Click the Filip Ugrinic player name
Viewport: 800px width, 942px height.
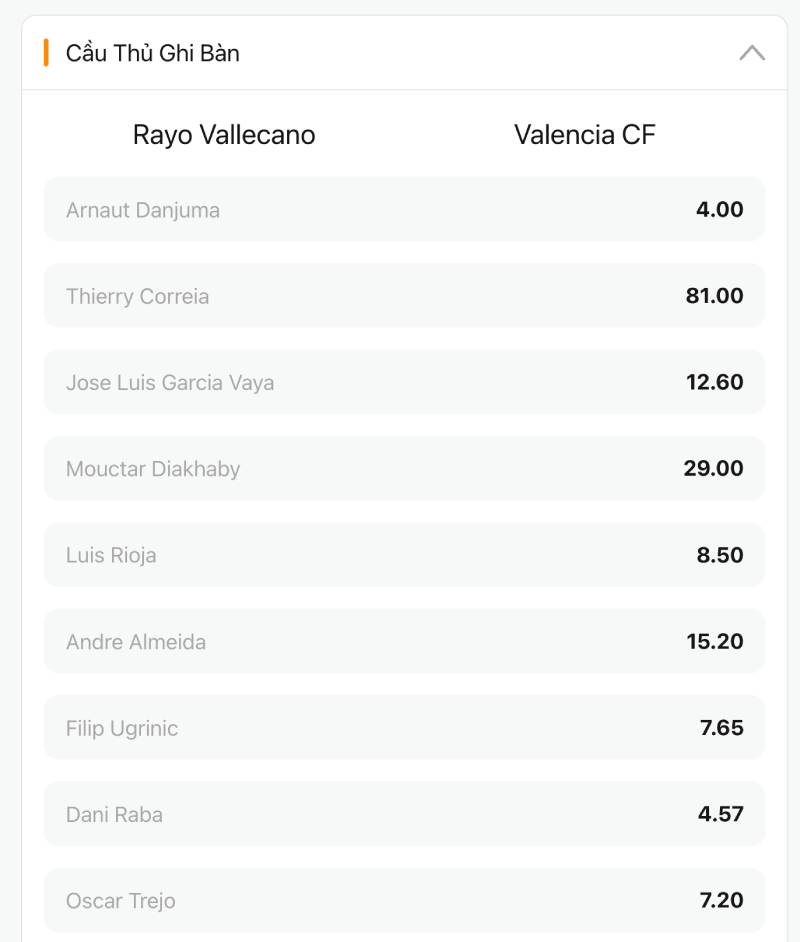(122, 728)
